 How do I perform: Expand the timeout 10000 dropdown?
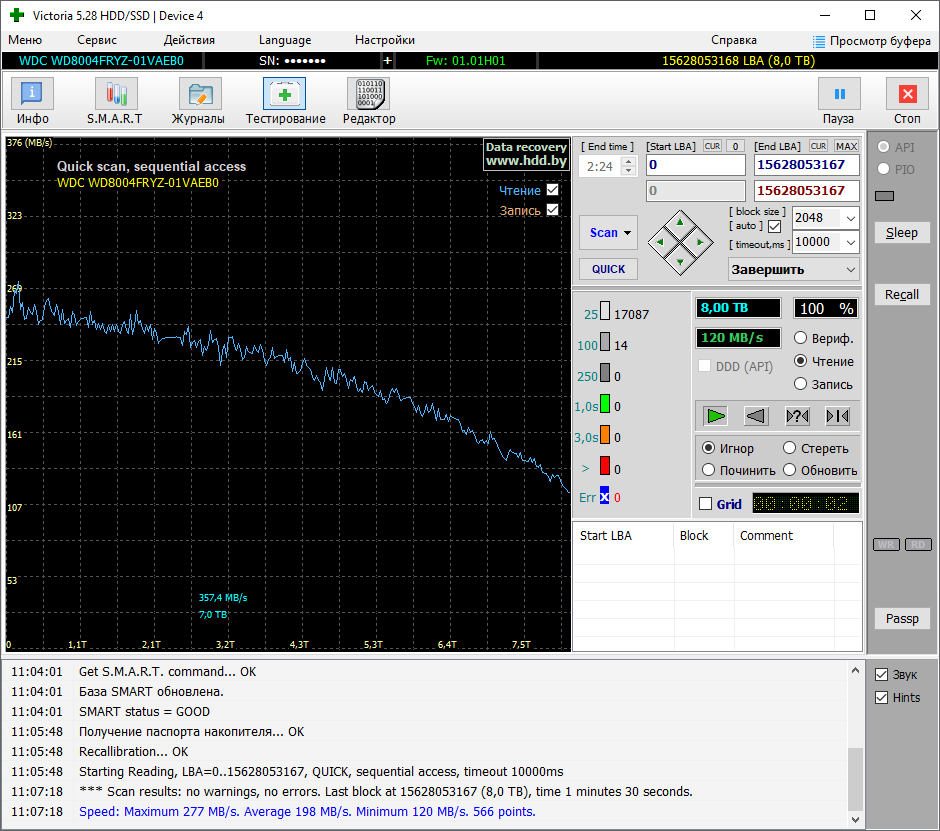[x=850, y=242]
